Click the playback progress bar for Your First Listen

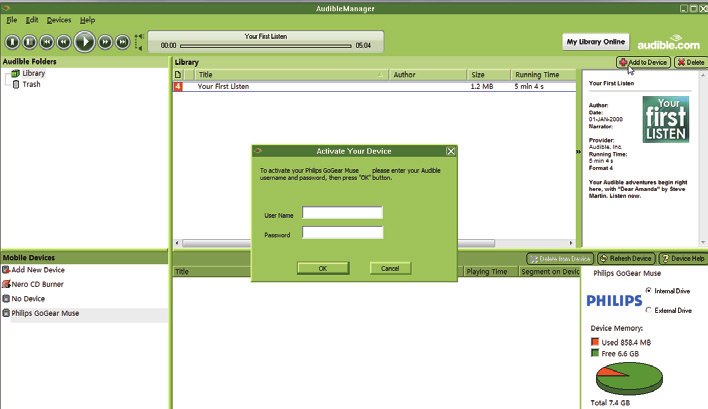tap(266, 46)
